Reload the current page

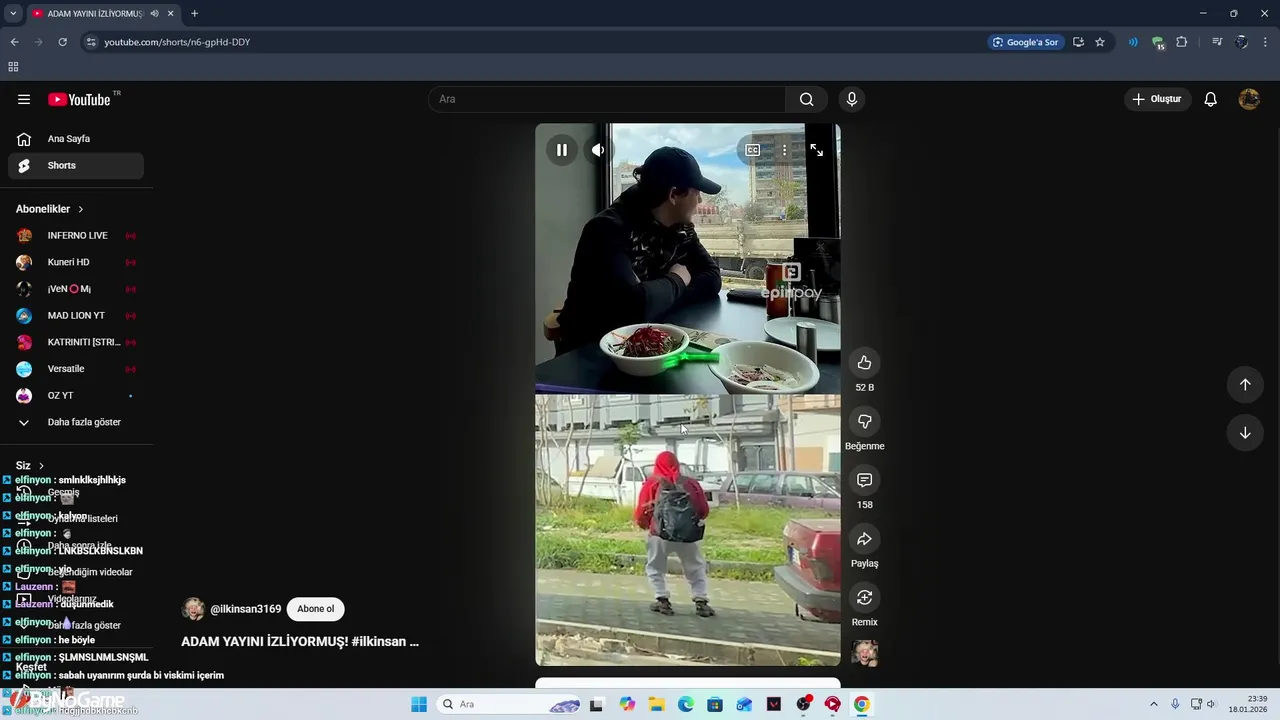coord(62,42)
